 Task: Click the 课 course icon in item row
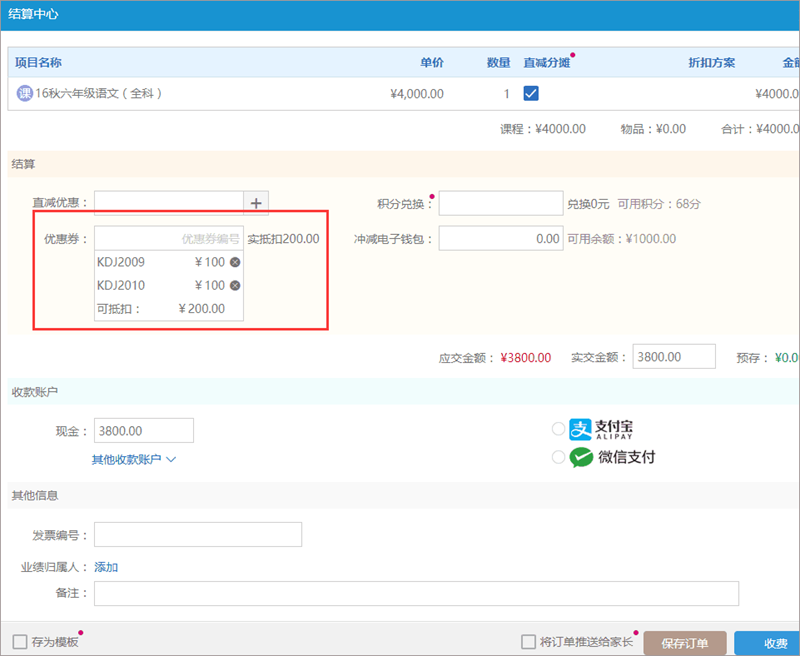click(x=25, y=94)
